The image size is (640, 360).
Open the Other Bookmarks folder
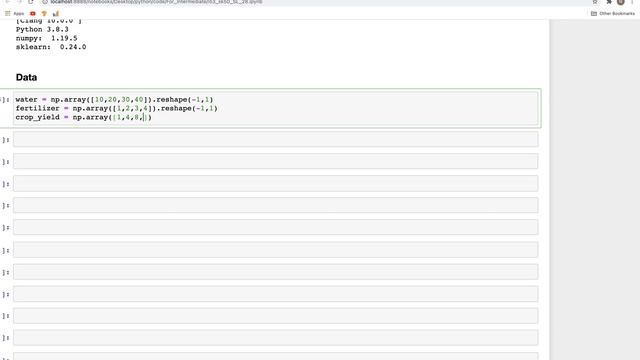[613, 13]
